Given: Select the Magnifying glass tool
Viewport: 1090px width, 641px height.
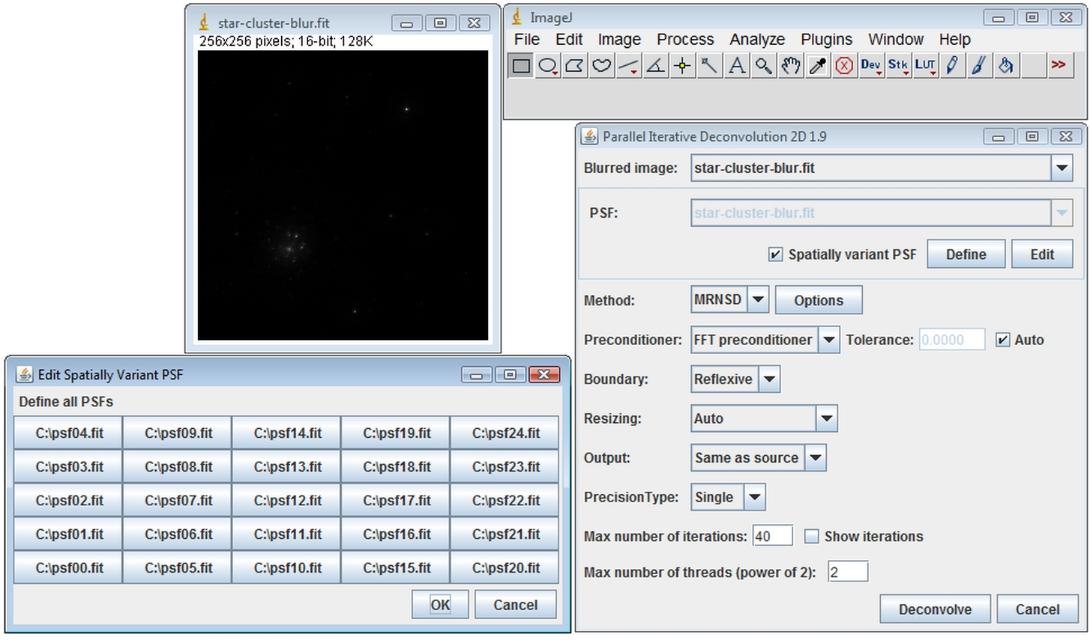Looking at the screenshot, I should coord(764,65).
